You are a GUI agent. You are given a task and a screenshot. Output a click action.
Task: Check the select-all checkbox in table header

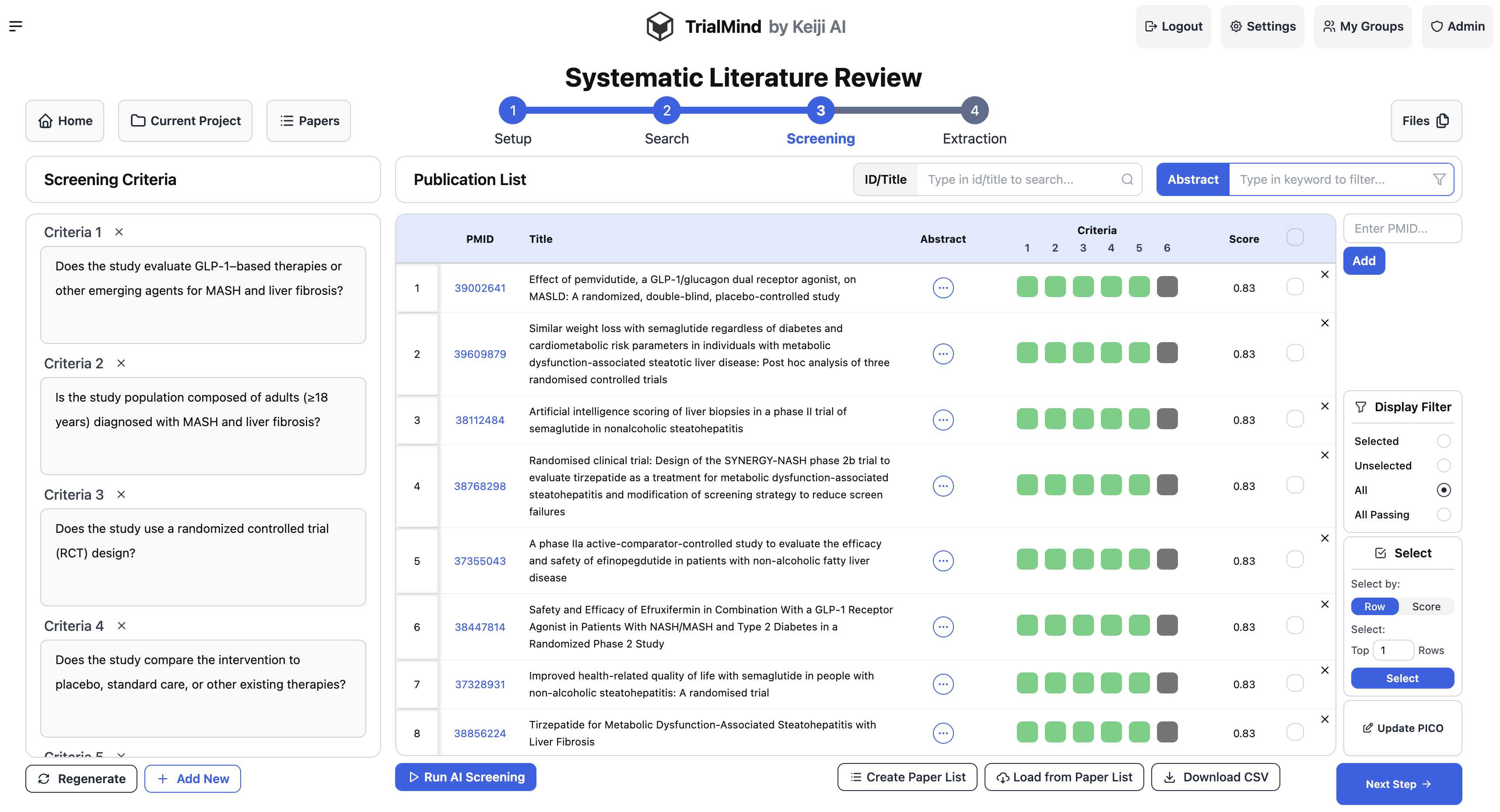(1294, 238)
